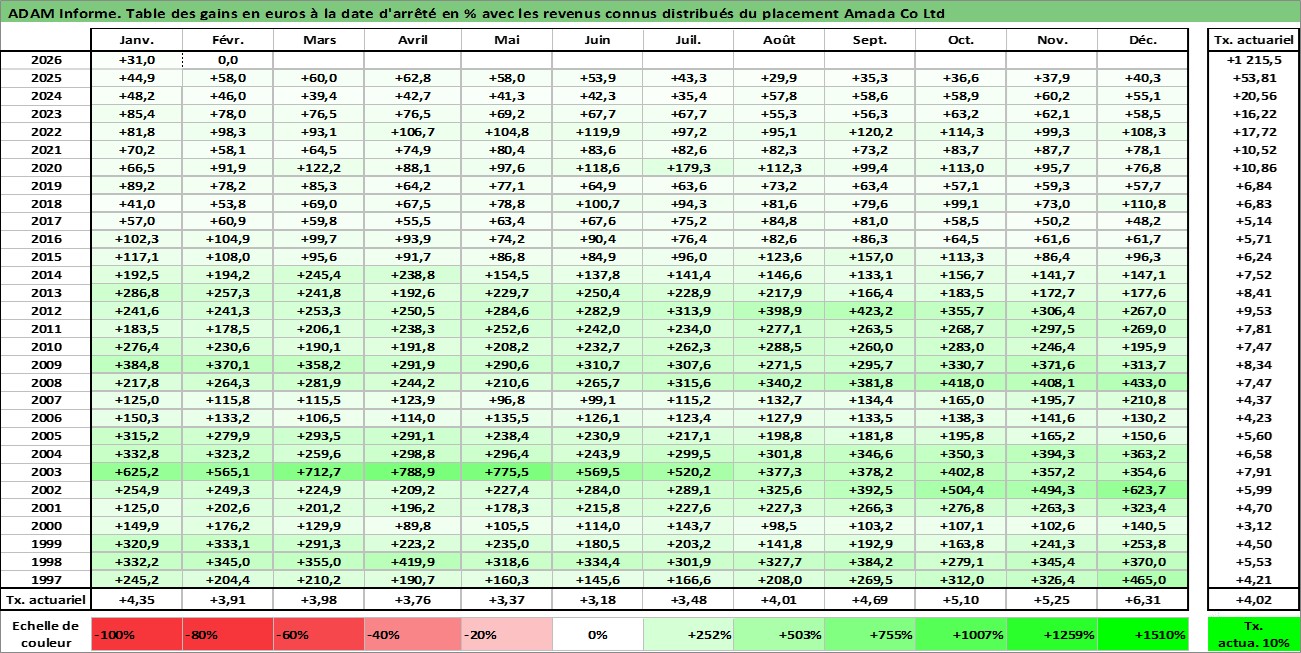Image resolution: width=1301 pixels, height=653 pixels.
Task: Click the 2012 row label
Action: pyautogui.click(x=46, y=311)
